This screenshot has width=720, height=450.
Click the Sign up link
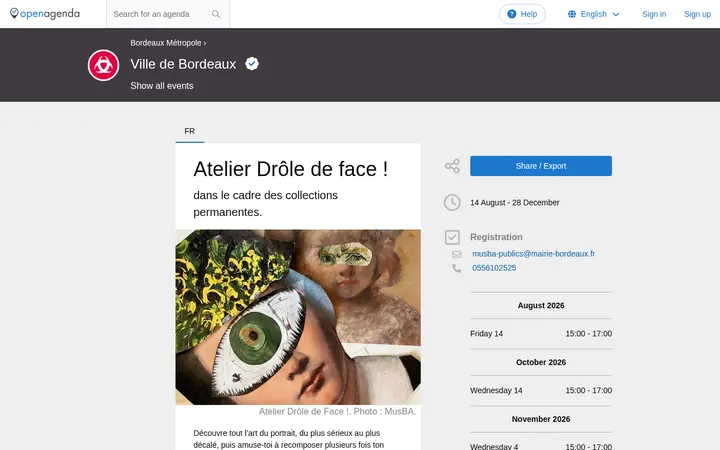pyautogui.click(x=697, y=14)
